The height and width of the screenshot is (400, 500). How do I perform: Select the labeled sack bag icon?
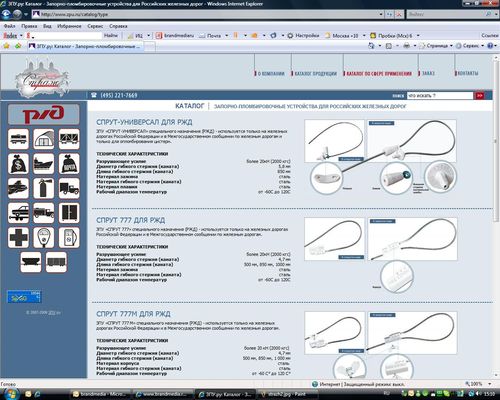coord(69,164)
